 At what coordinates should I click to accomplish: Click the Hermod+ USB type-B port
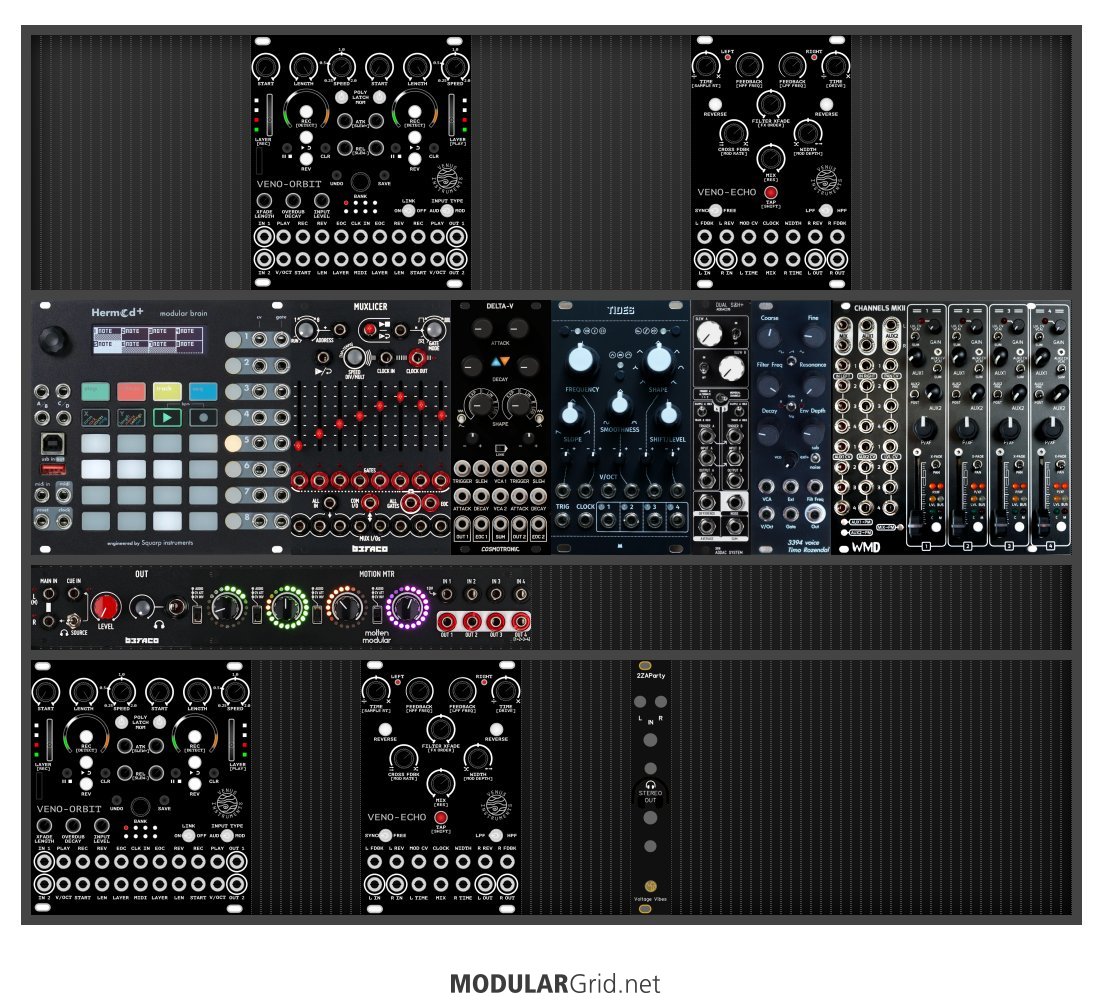coord(52,444)
